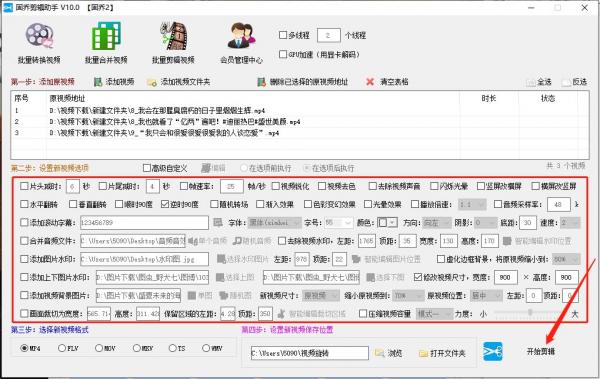Tick 片头减时 checkbox

coord(24,186)
